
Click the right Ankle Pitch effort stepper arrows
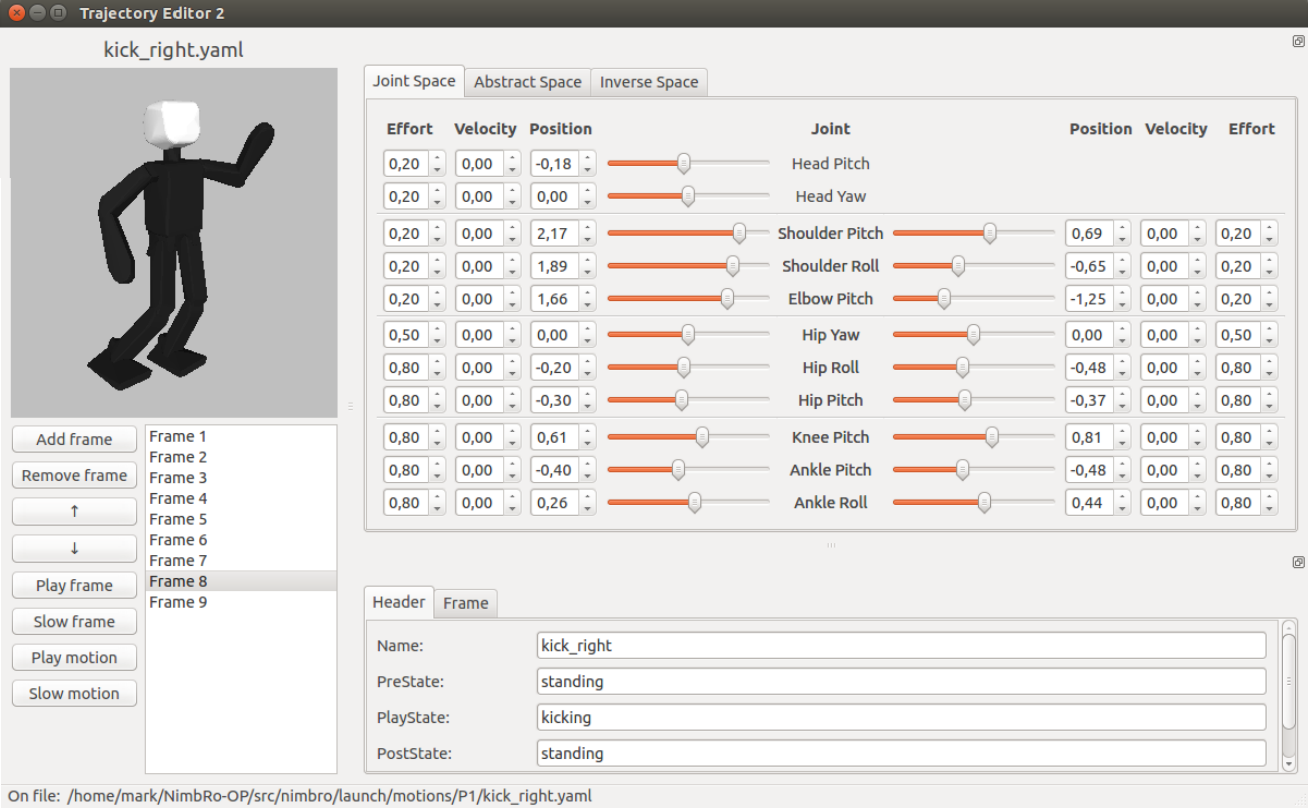[1269, 470]
